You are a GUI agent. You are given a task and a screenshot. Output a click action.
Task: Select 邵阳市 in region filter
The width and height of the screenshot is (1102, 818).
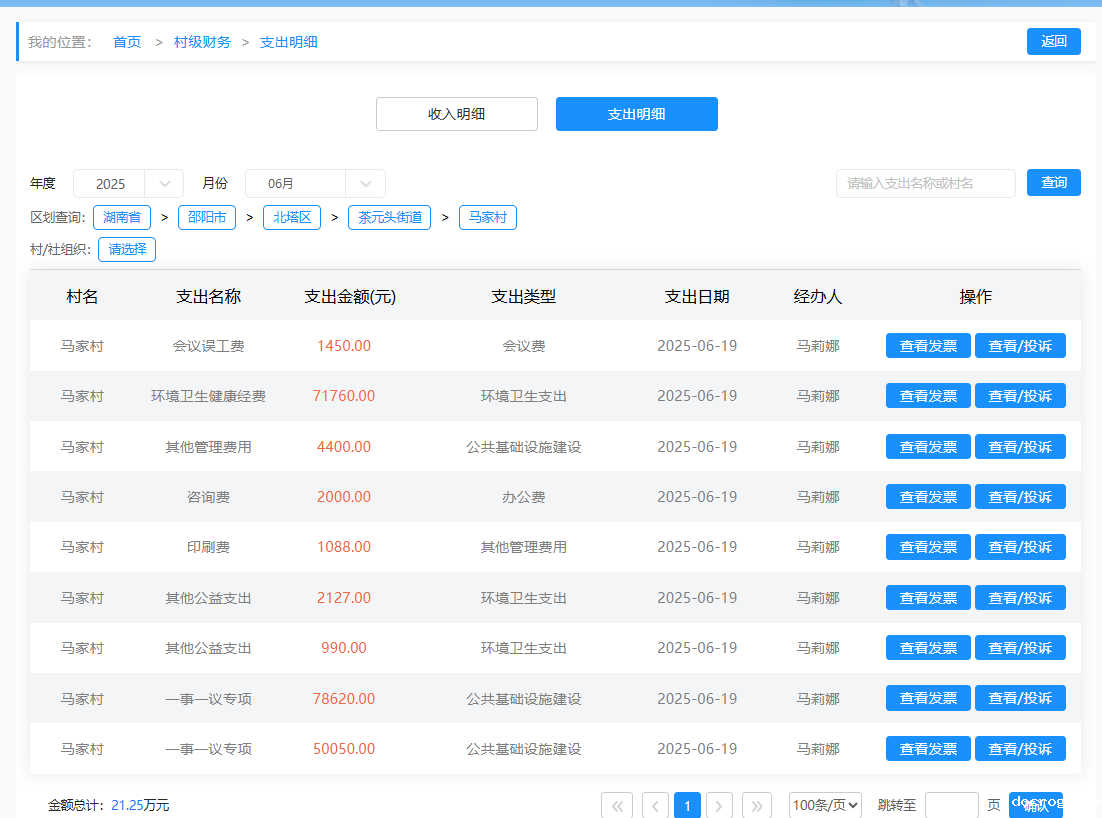pyautogui.click(x=207, y=217)
